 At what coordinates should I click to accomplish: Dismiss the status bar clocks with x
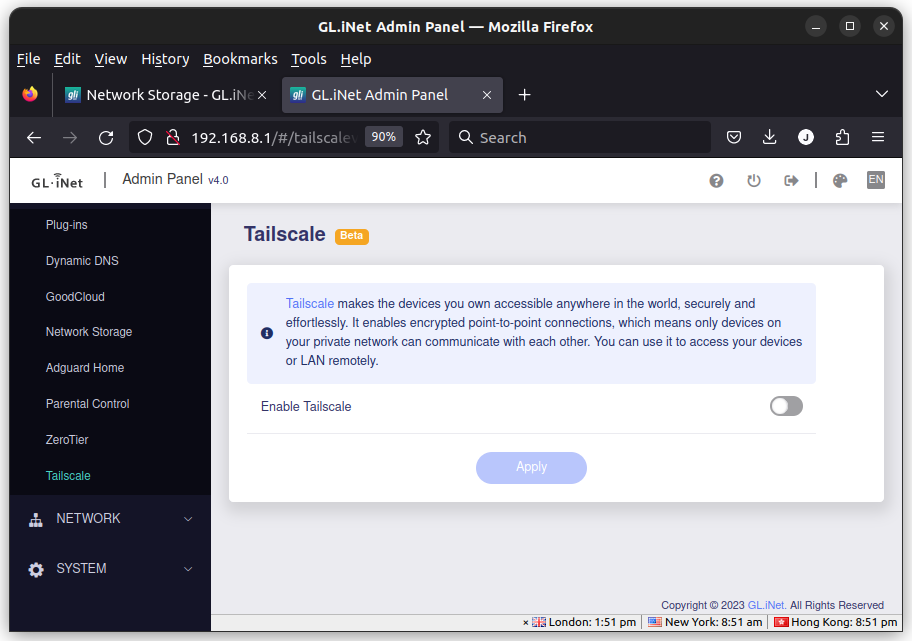[x=526, y=622]
